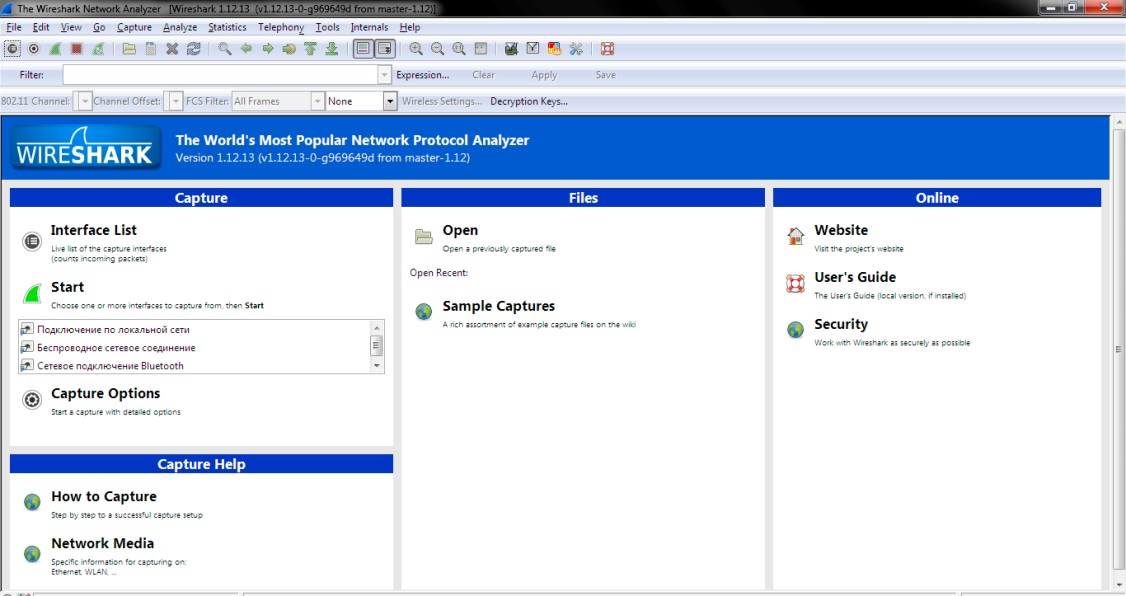Click the Expression... button
The image size is (1126, 596).
click(x=422, y=75)
